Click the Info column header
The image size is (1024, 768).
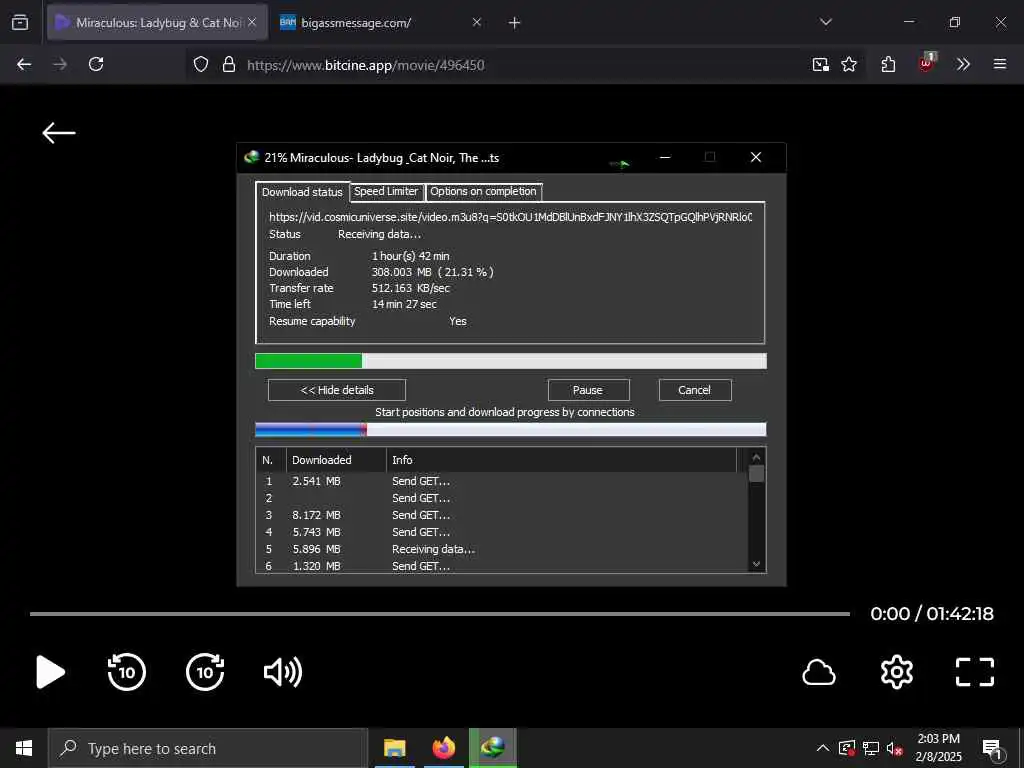(562, 460)
